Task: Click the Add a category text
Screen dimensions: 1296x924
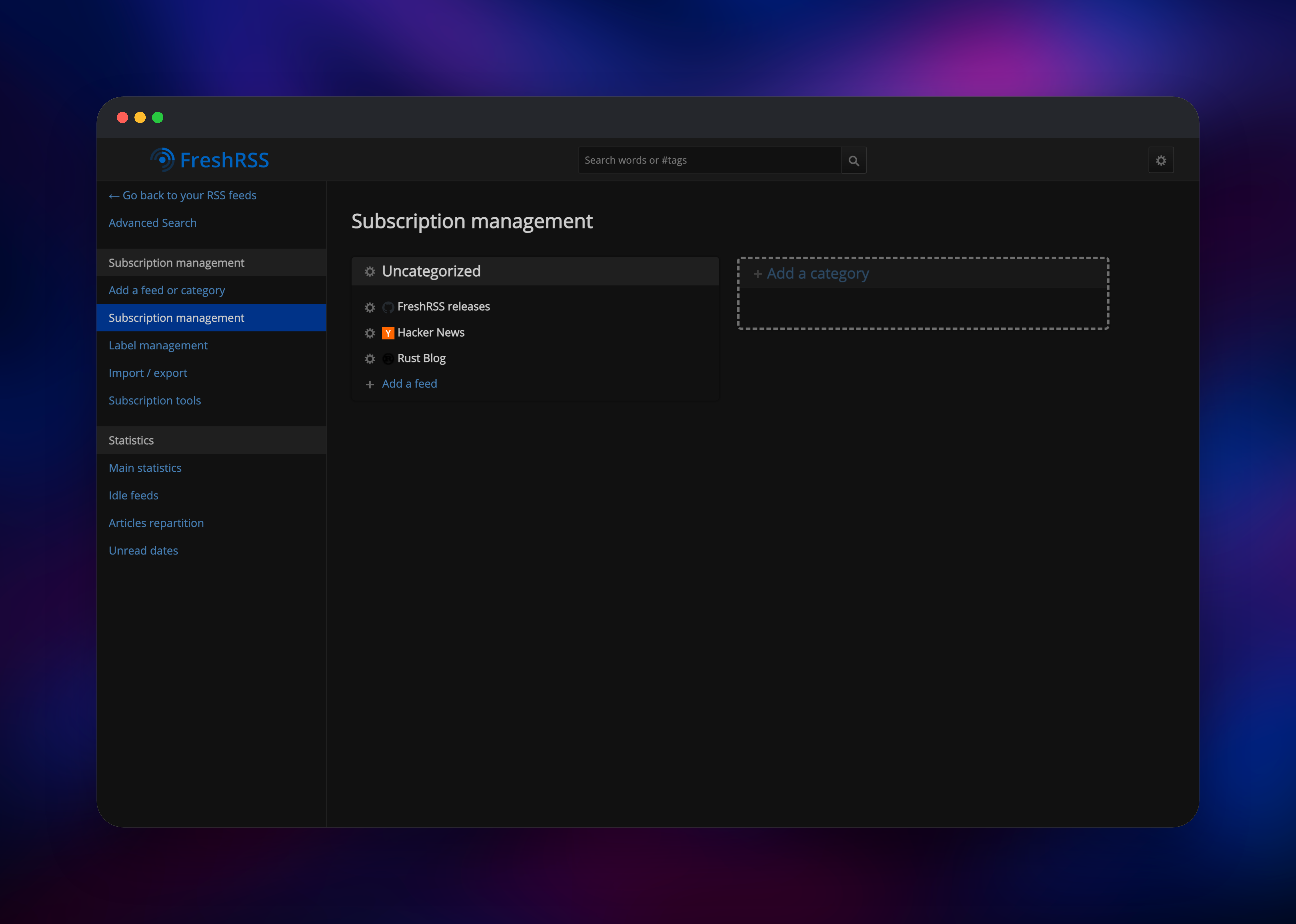Action: click(818, 274)
